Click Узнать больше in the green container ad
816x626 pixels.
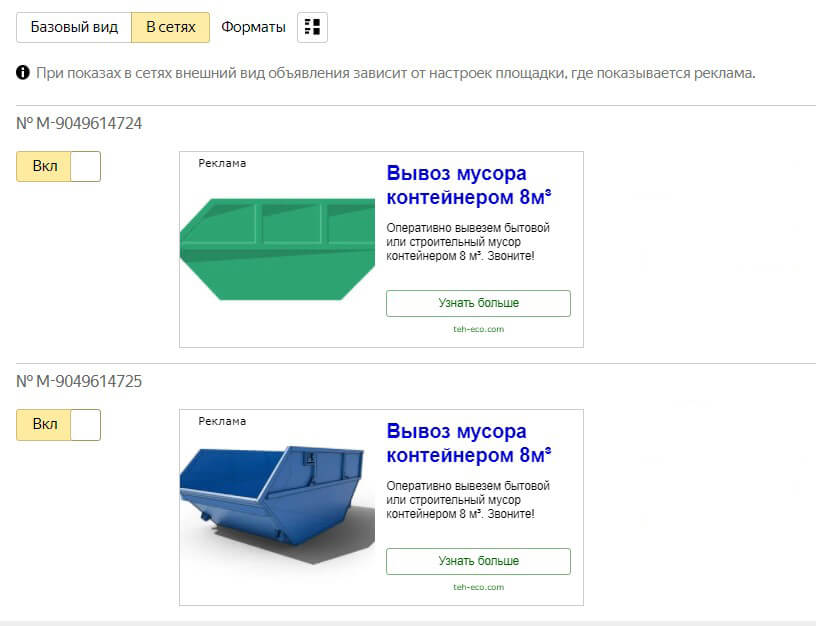point(478,303)
